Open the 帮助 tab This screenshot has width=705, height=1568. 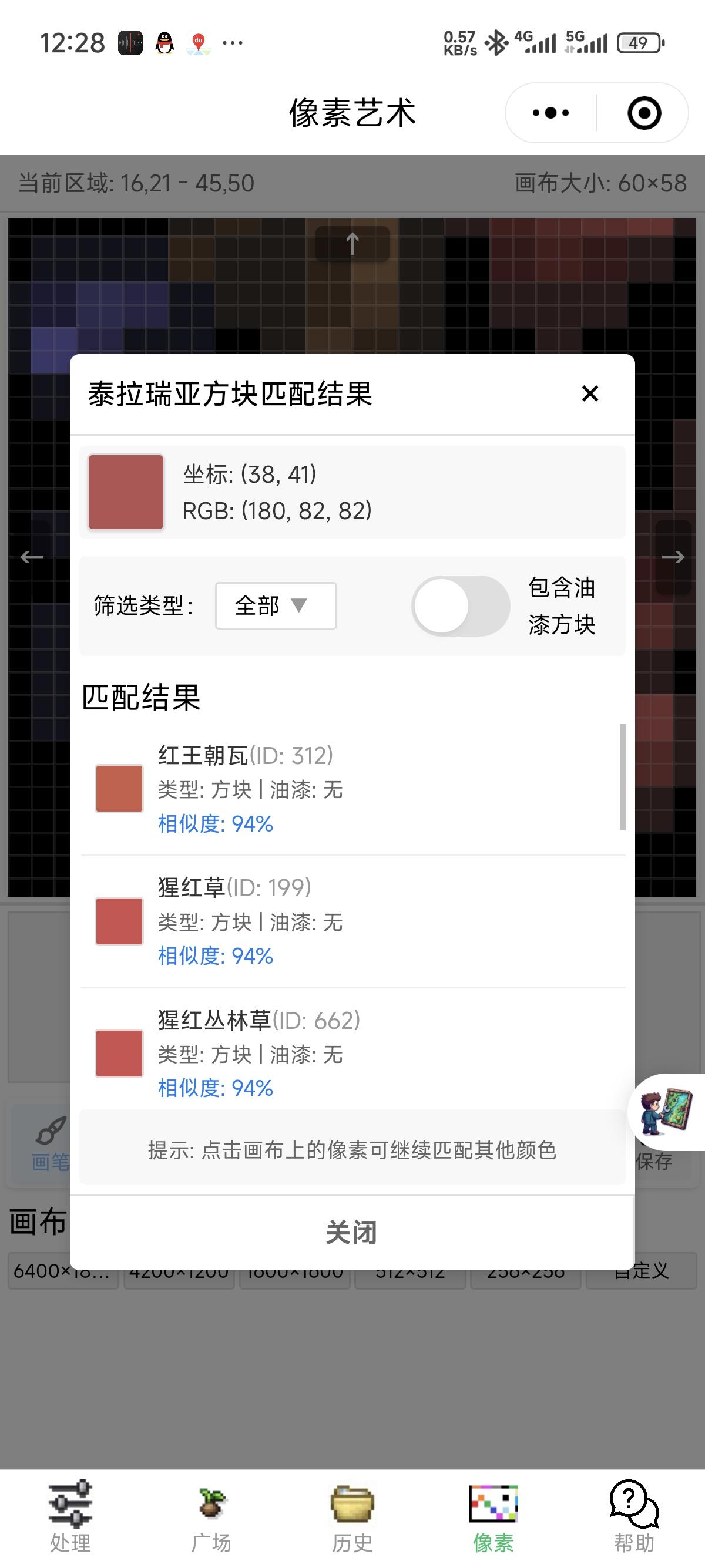point(634,1516)
